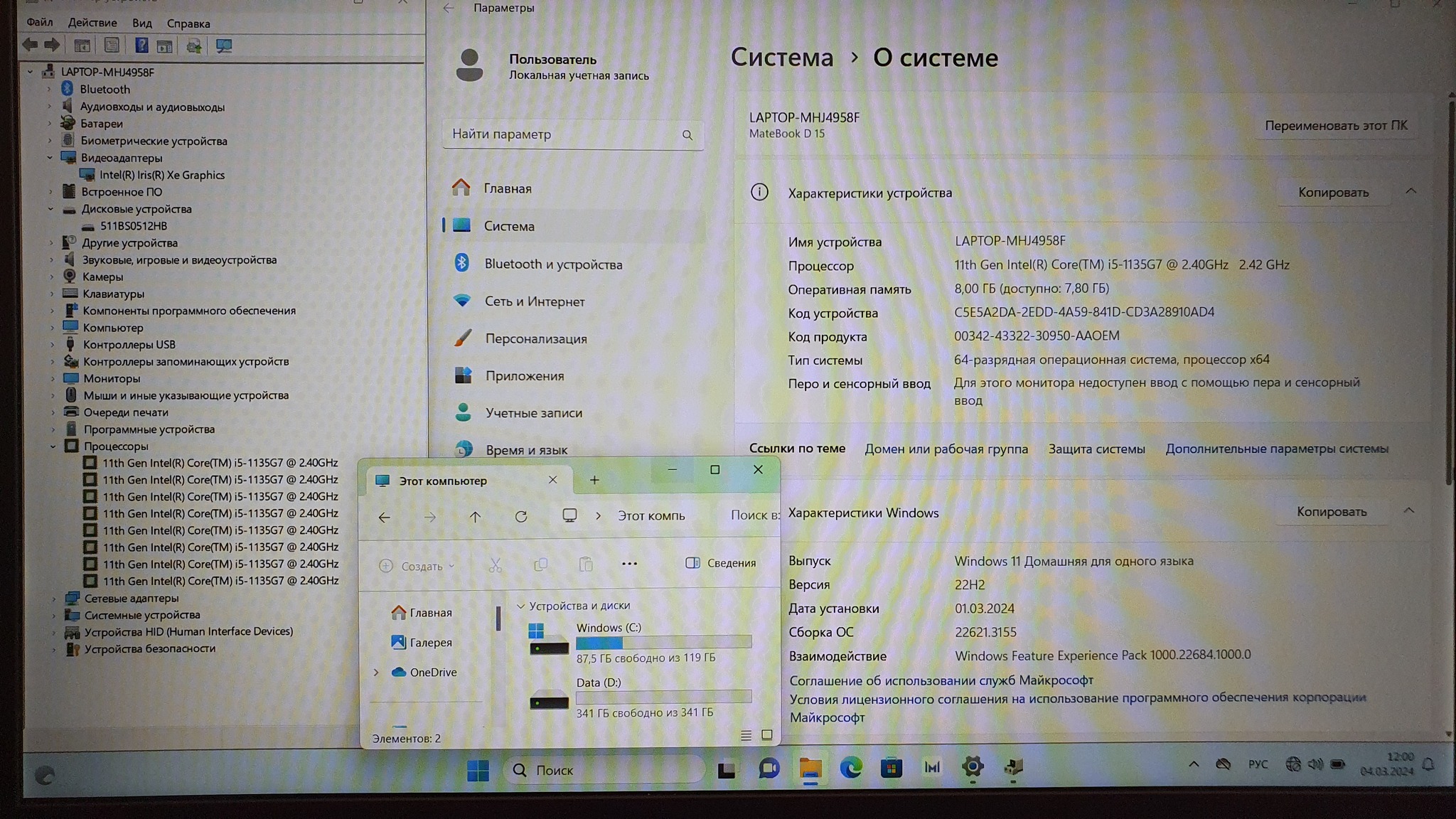Expand the Сетевые адаптеры tree node

tap(54, 599)
